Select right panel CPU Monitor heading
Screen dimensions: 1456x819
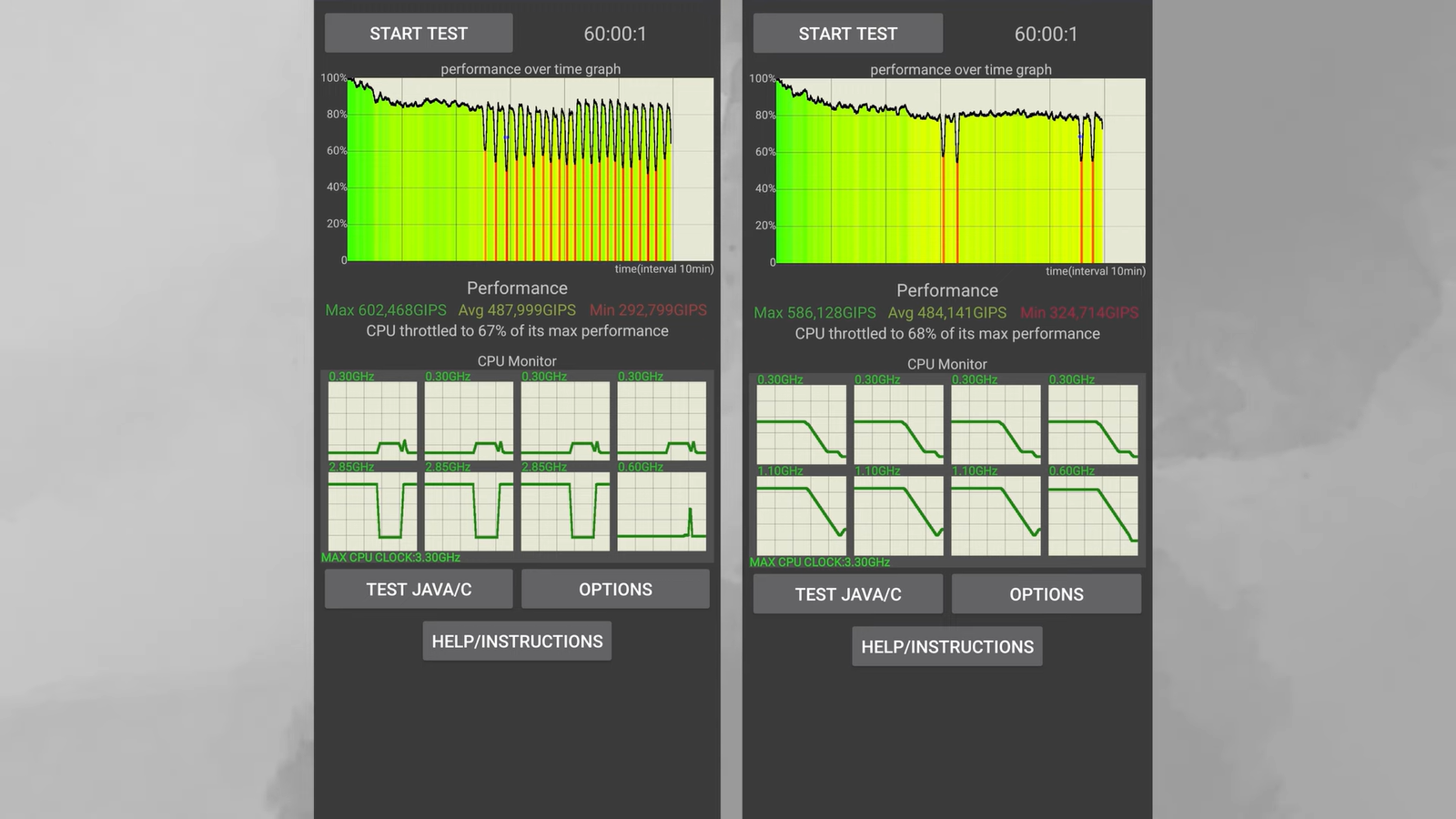pos(947,364)
